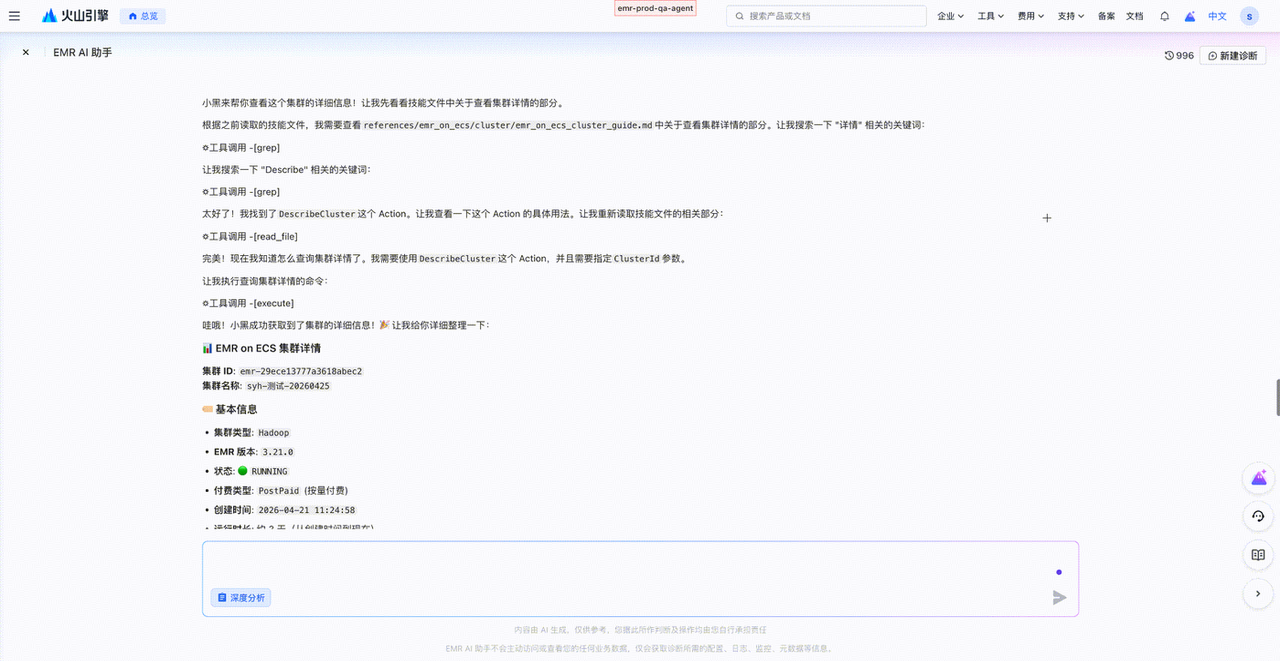Open the user avatar S menu
Viewport: 1280px width, 661px height.
click(x=1249, y=16)
